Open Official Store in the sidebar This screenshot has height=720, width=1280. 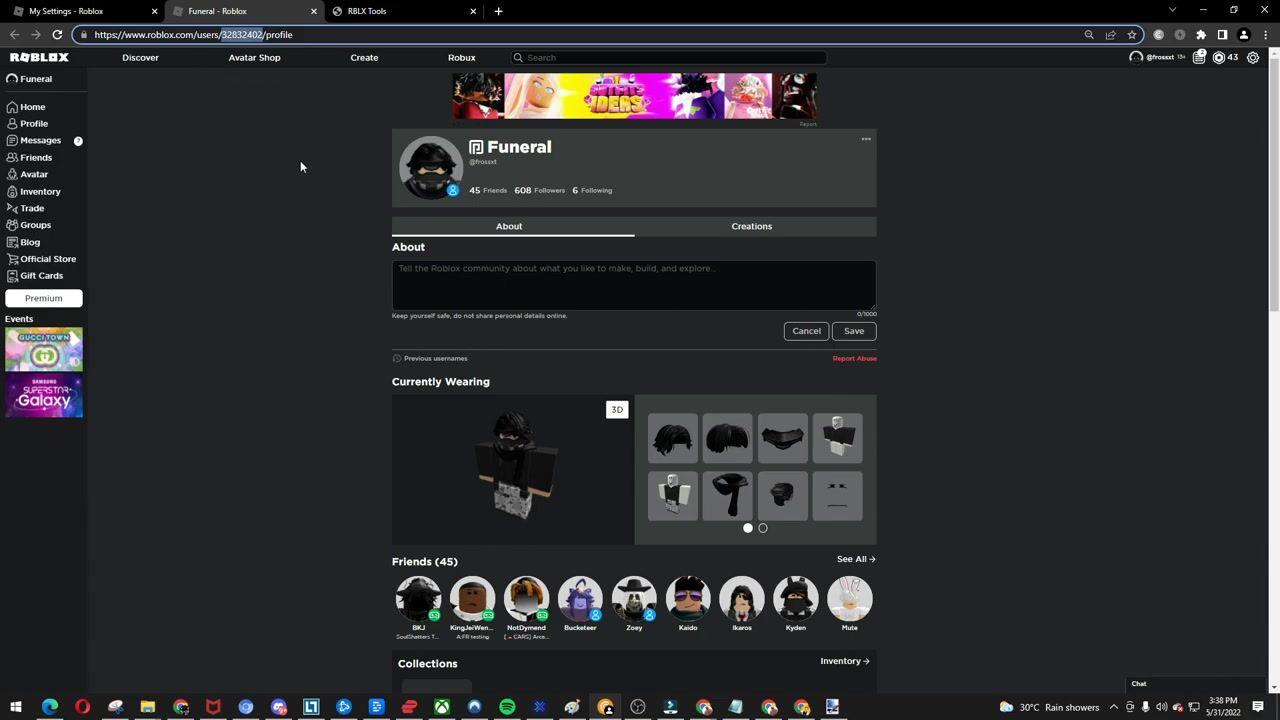[41, 259]
